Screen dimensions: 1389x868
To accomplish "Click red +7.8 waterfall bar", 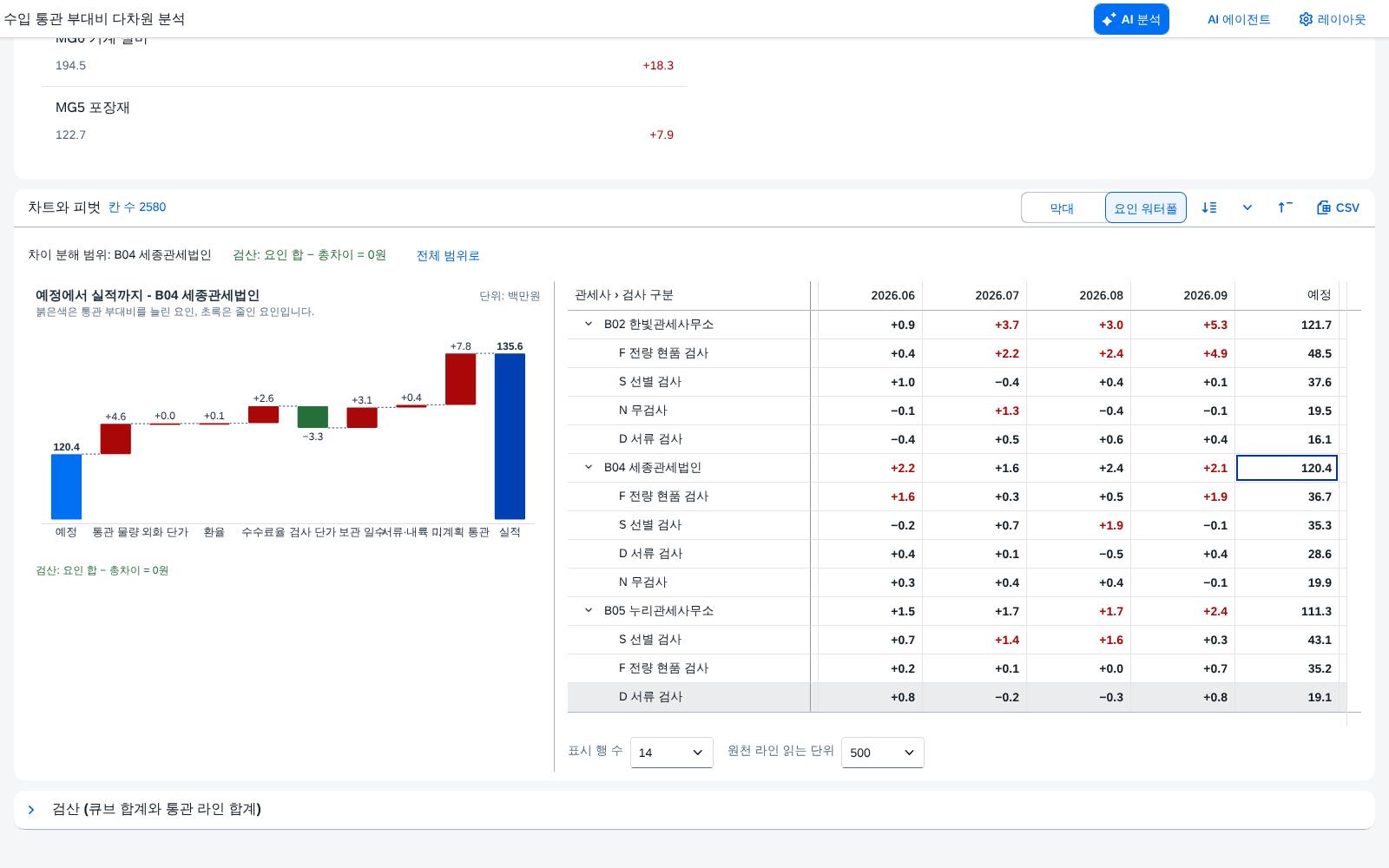I will 460,379.
